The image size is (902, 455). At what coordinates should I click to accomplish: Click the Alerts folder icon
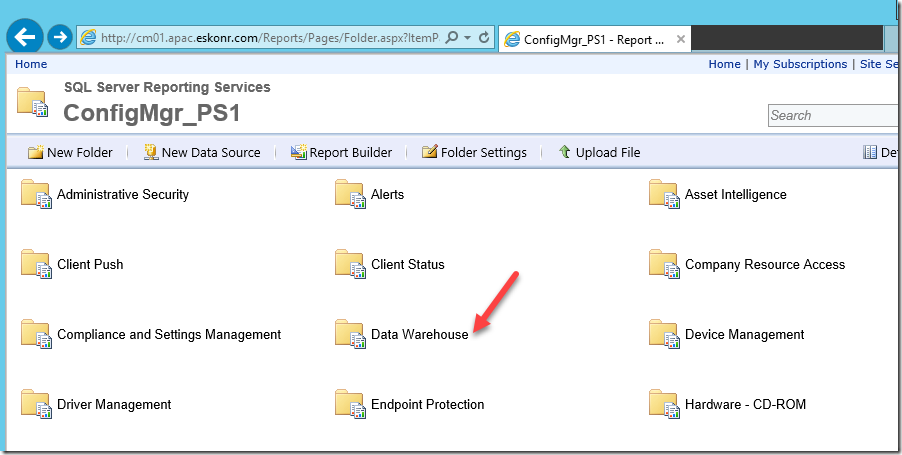[350, 194]
